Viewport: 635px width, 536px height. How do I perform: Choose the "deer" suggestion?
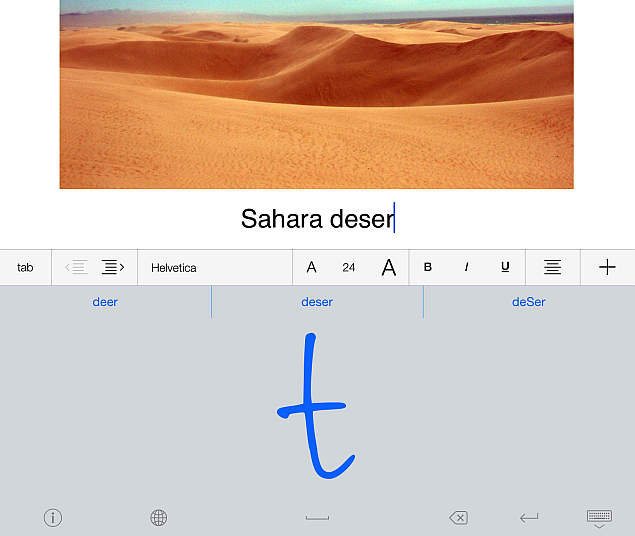click(x=105, y=302)
